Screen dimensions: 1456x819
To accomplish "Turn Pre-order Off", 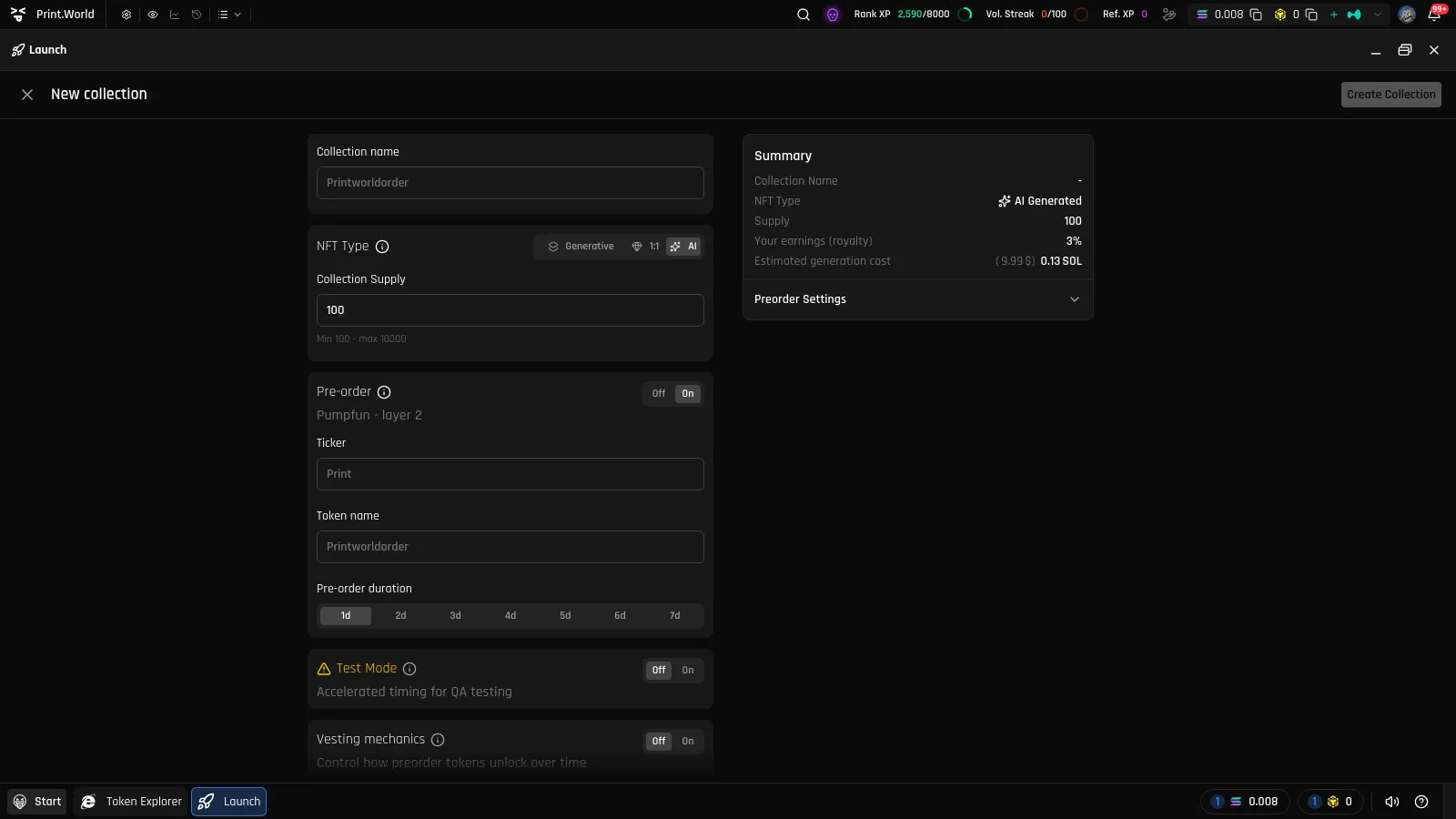I will tap(659, 394).
